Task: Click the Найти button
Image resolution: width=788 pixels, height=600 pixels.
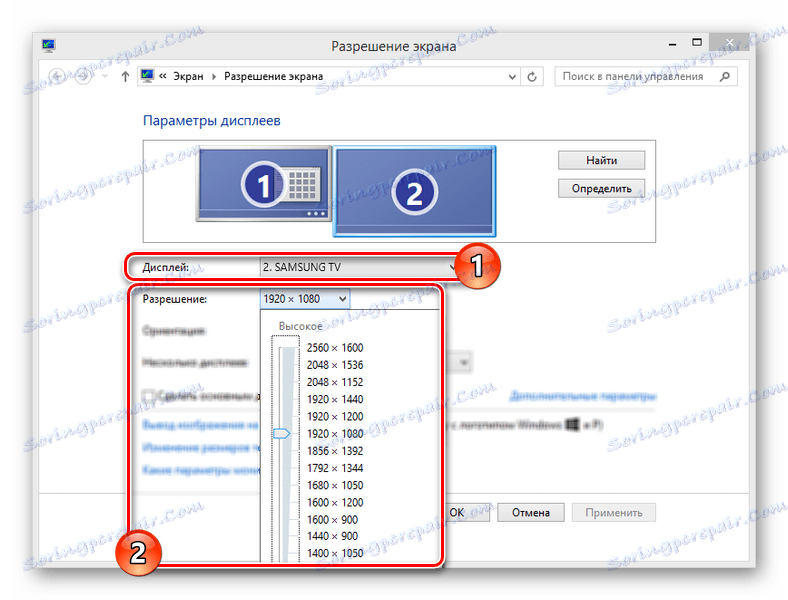Action: pos(601,160)
